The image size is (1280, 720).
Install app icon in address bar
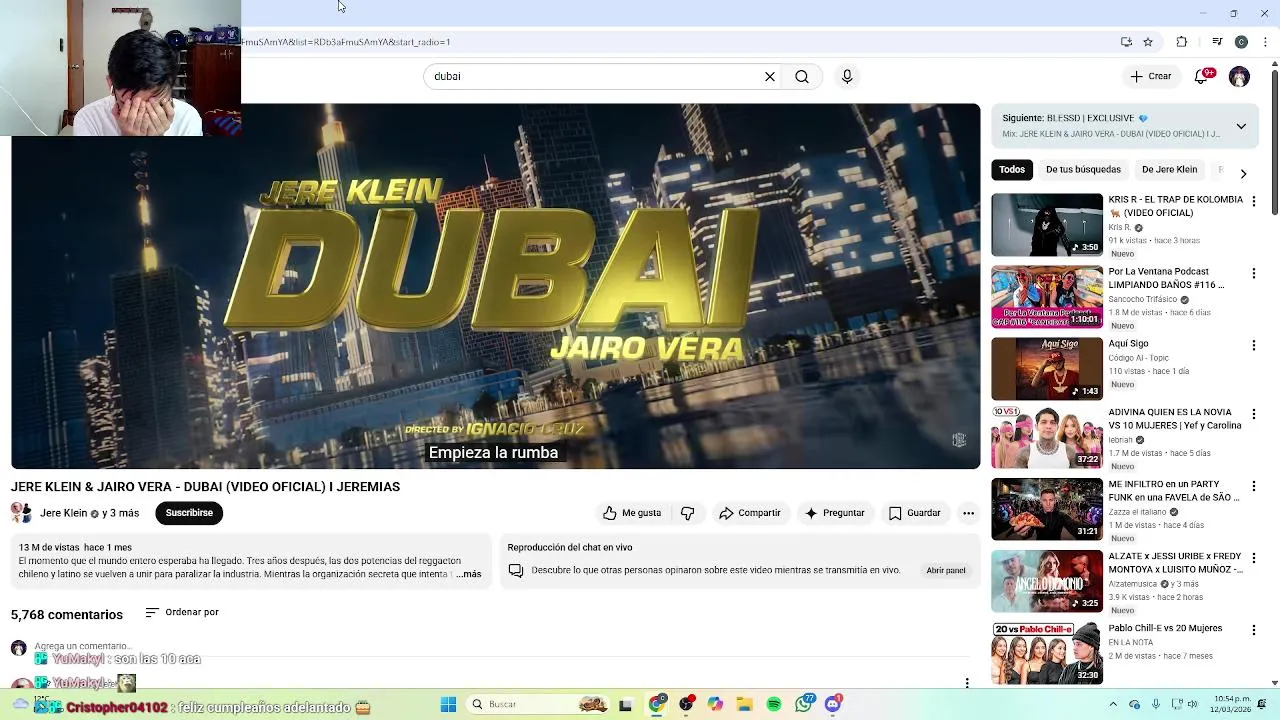(x=1126, y=42)
